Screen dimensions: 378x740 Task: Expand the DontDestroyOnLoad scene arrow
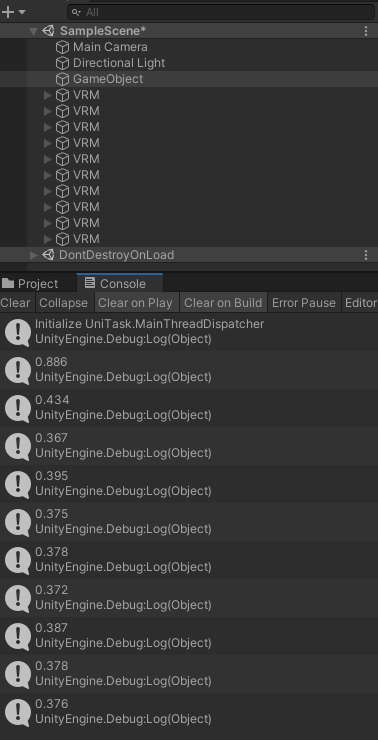(34, 255)
